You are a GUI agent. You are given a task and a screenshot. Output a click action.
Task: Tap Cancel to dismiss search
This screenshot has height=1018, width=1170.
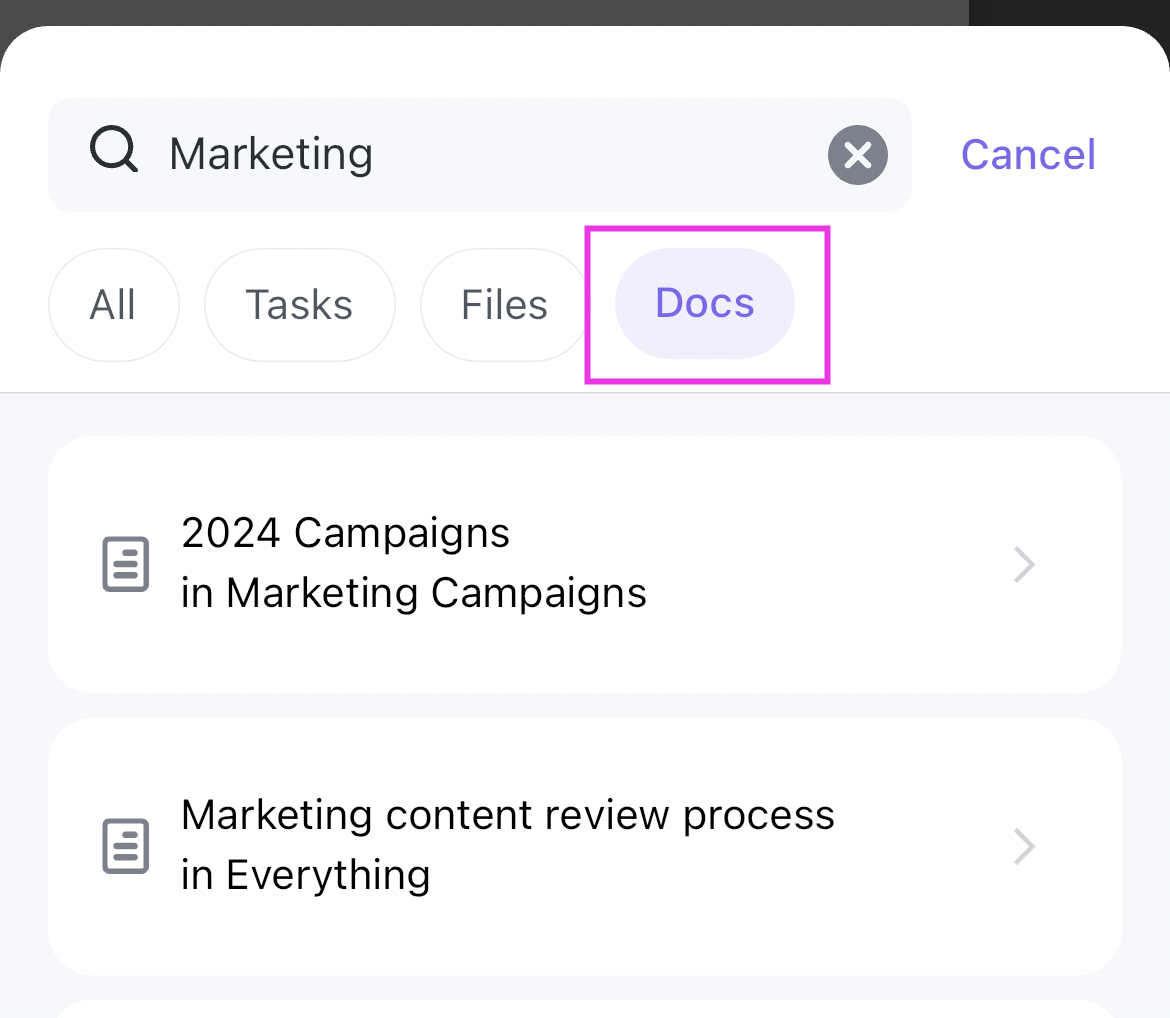click(1027, 154)
